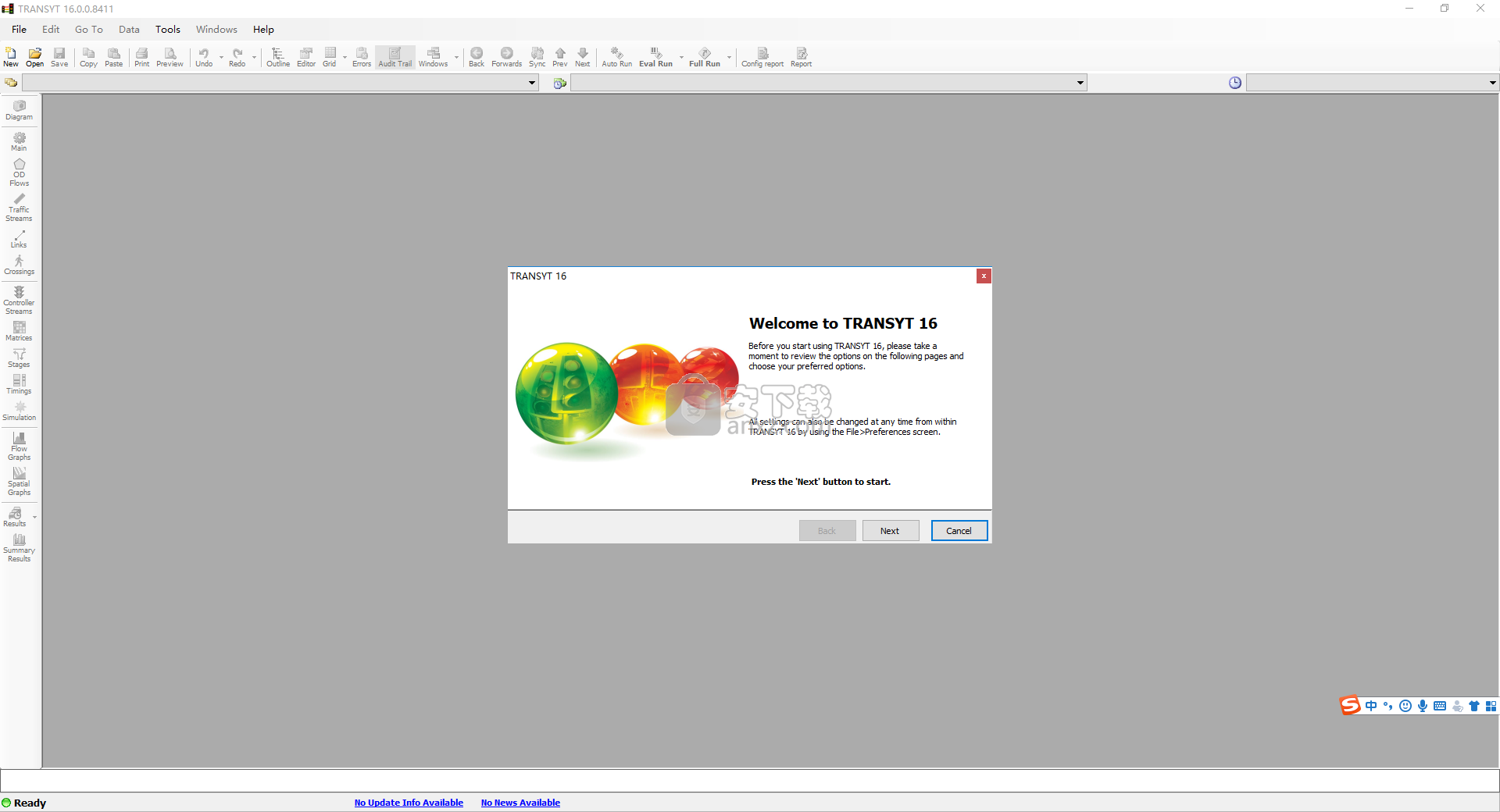Click the Save toolbar icon
Image resolution: width=1500 pixels, height=812 pixels.
[59, 57]
